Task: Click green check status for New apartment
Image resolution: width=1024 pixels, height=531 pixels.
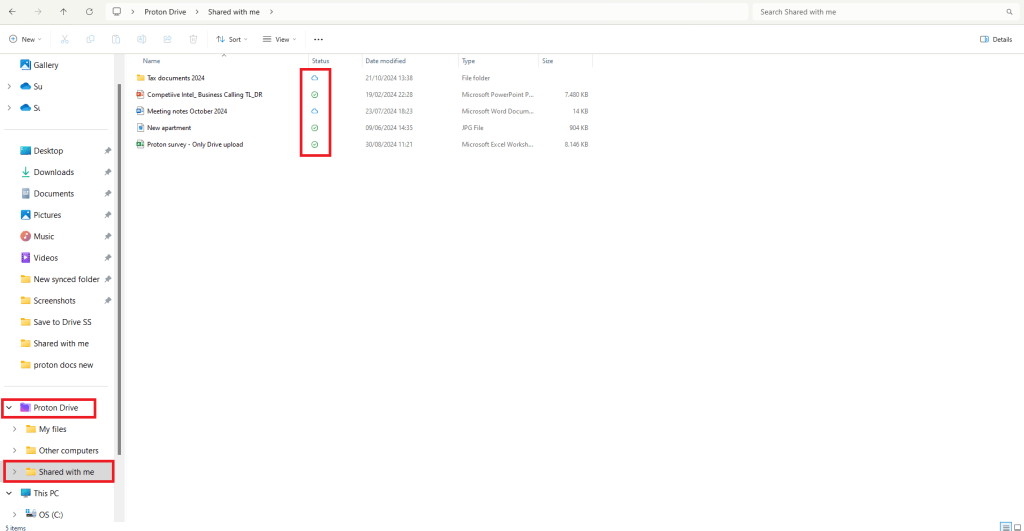Action: pos(315,128)
